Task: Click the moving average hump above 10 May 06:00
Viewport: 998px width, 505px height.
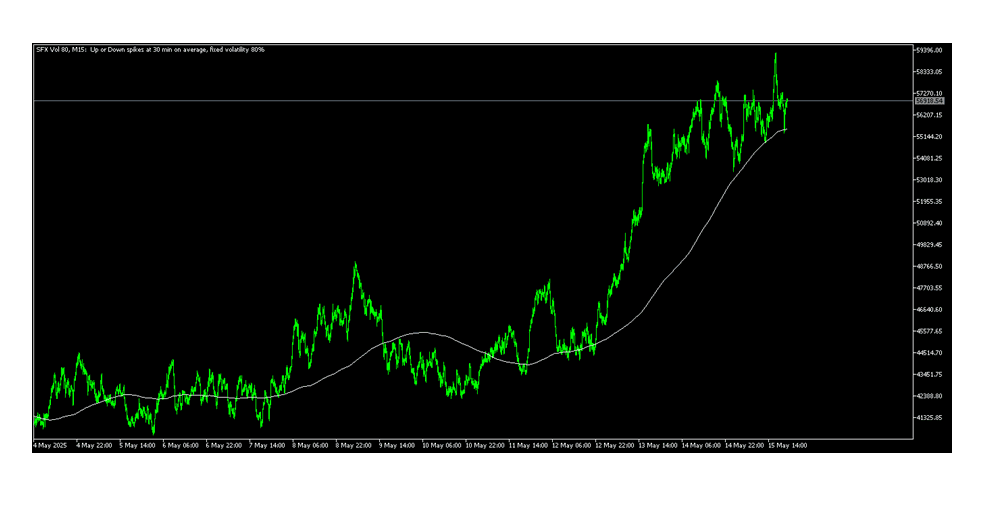Action: [424, 333]
